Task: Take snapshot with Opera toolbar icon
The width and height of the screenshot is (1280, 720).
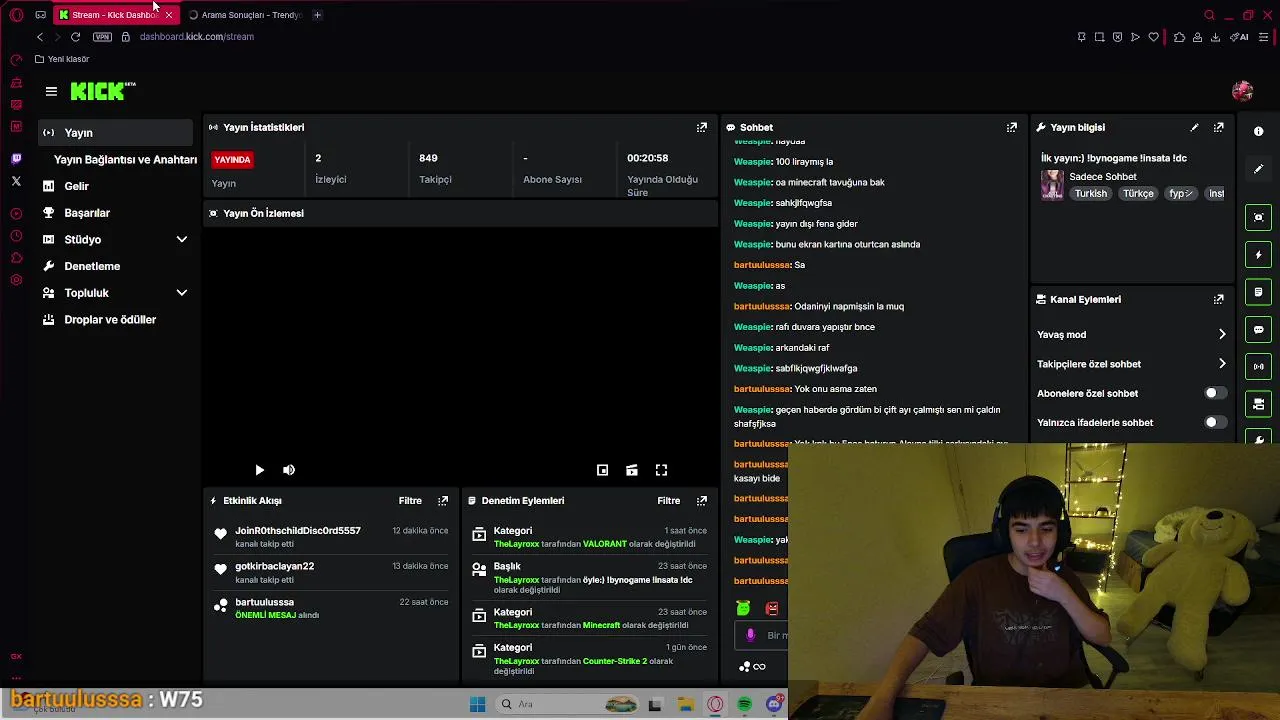Action: click(x=1099, y=37)
